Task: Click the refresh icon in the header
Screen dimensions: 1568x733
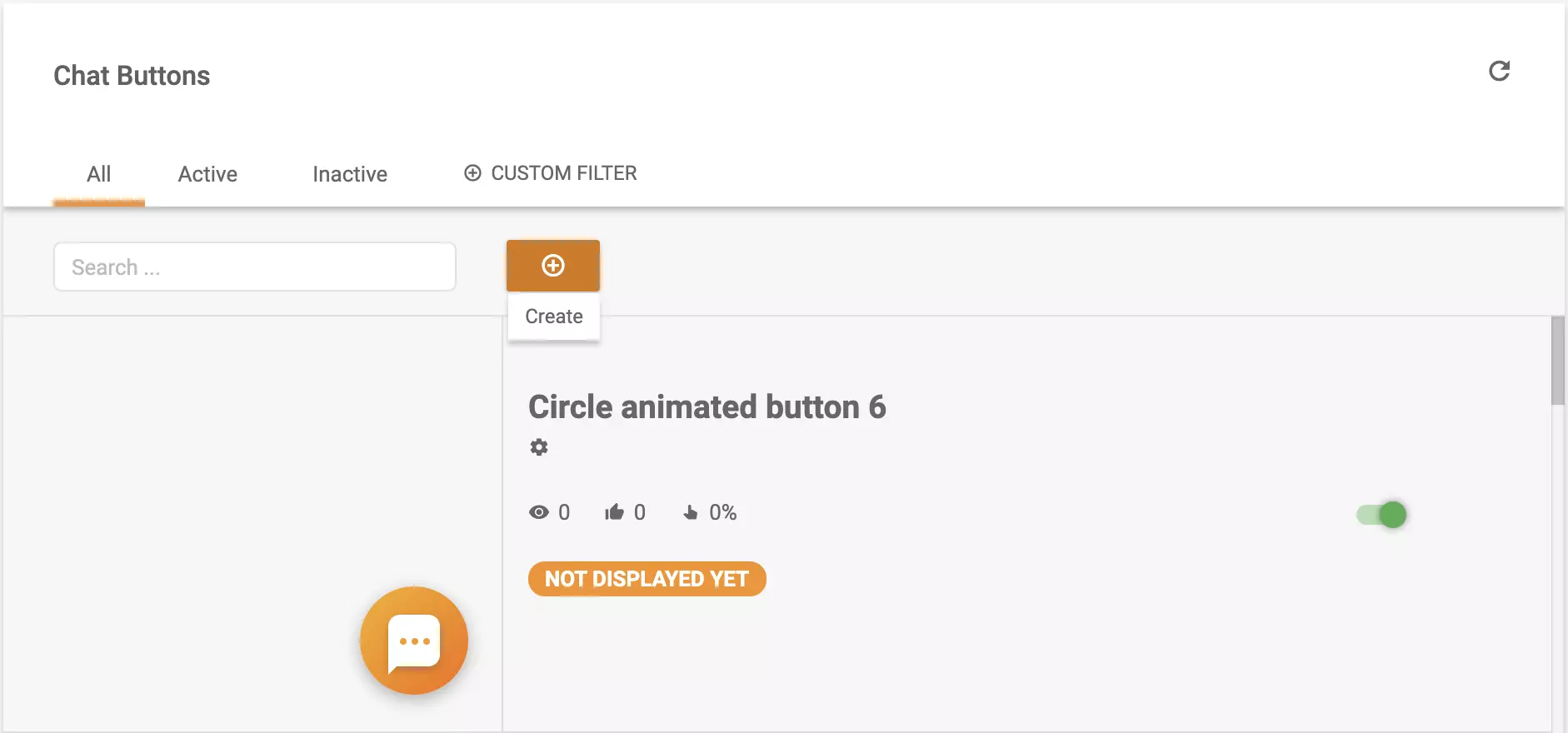Action: click(x=1499, y=72)
